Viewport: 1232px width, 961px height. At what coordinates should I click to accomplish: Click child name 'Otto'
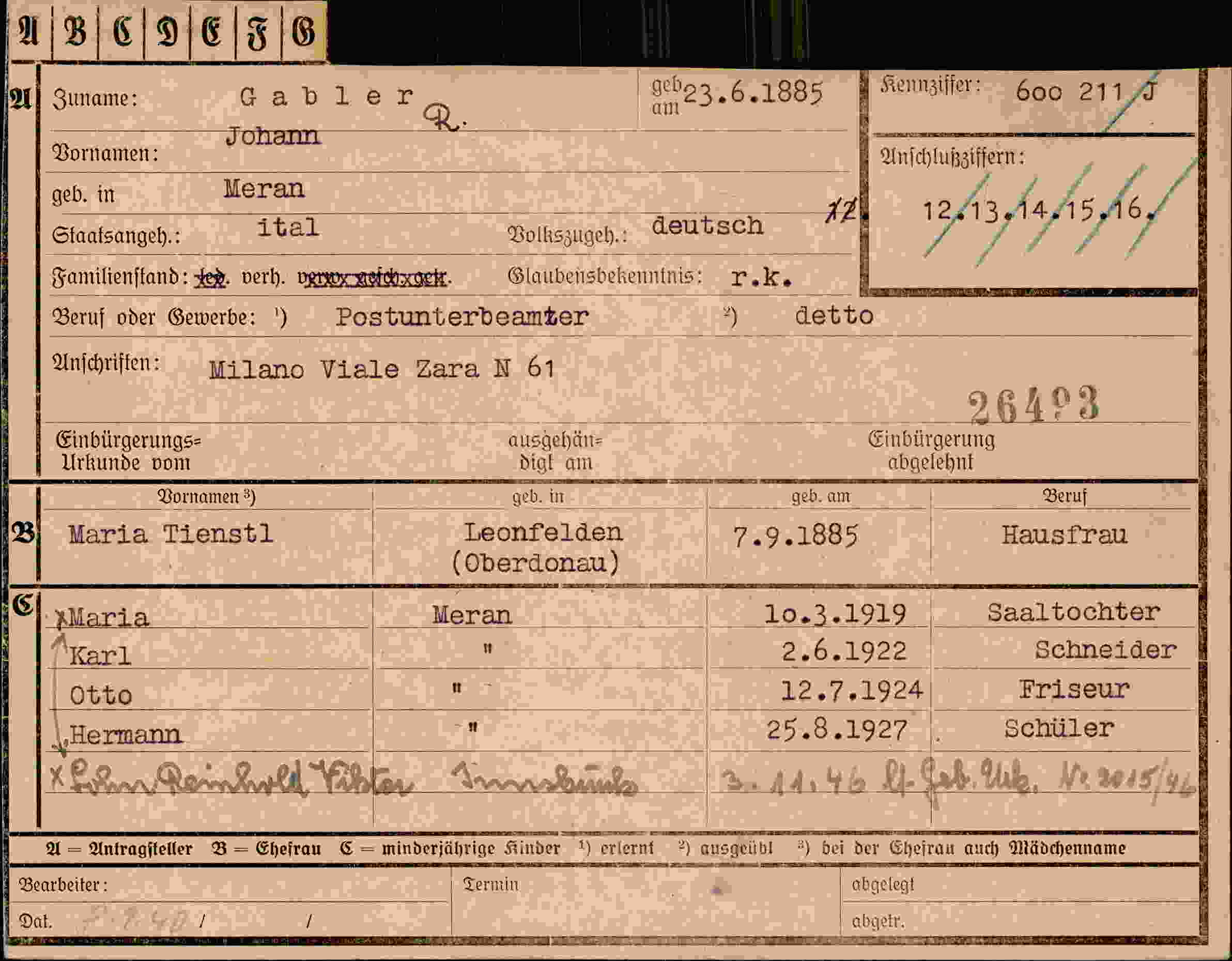(x=101, y=695)
